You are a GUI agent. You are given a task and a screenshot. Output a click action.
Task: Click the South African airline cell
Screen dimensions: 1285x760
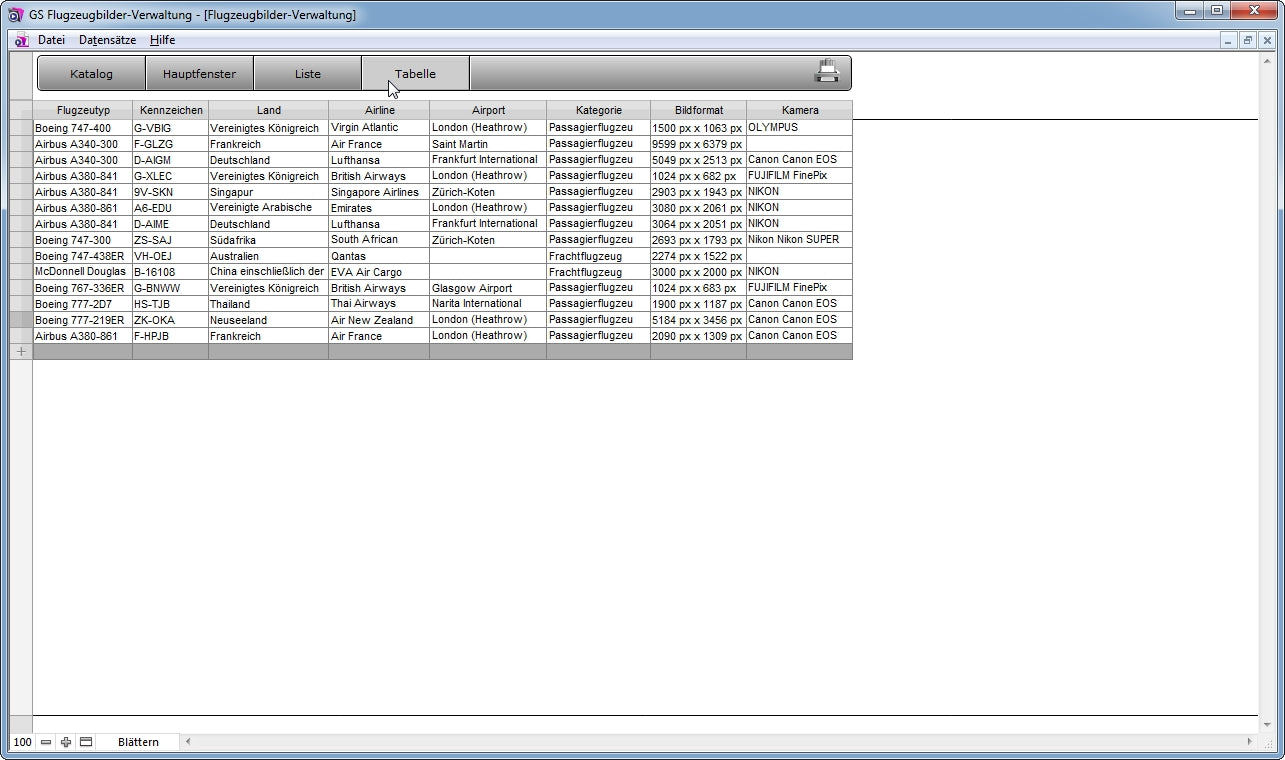pyautogui.click(x=379, y=240)
